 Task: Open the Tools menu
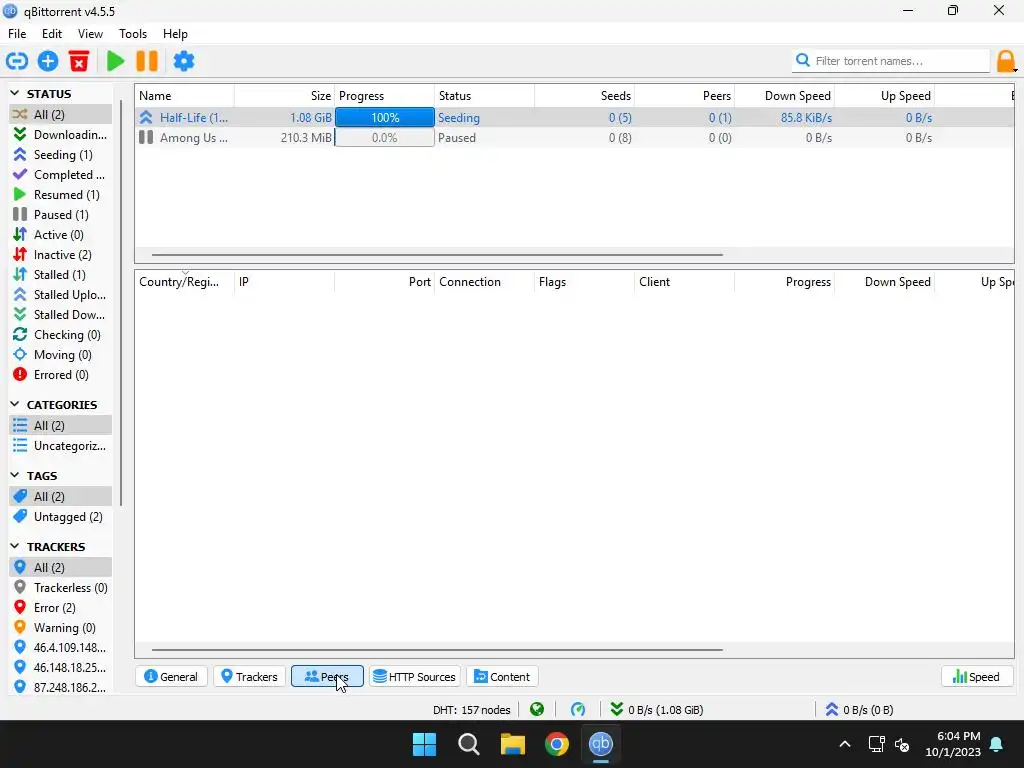pos(133,34)
